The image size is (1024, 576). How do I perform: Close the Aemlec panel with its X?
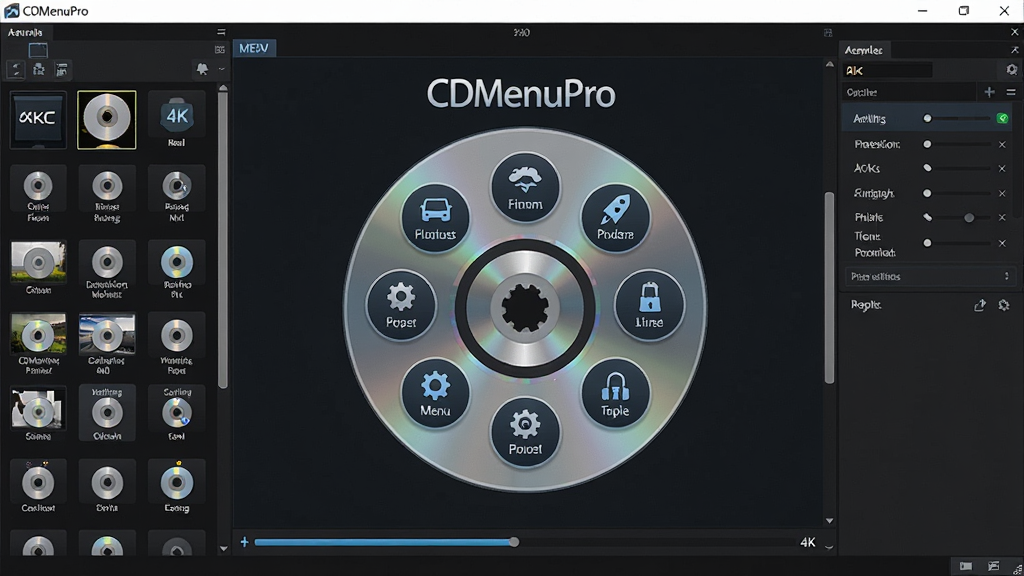point(1014,50)
